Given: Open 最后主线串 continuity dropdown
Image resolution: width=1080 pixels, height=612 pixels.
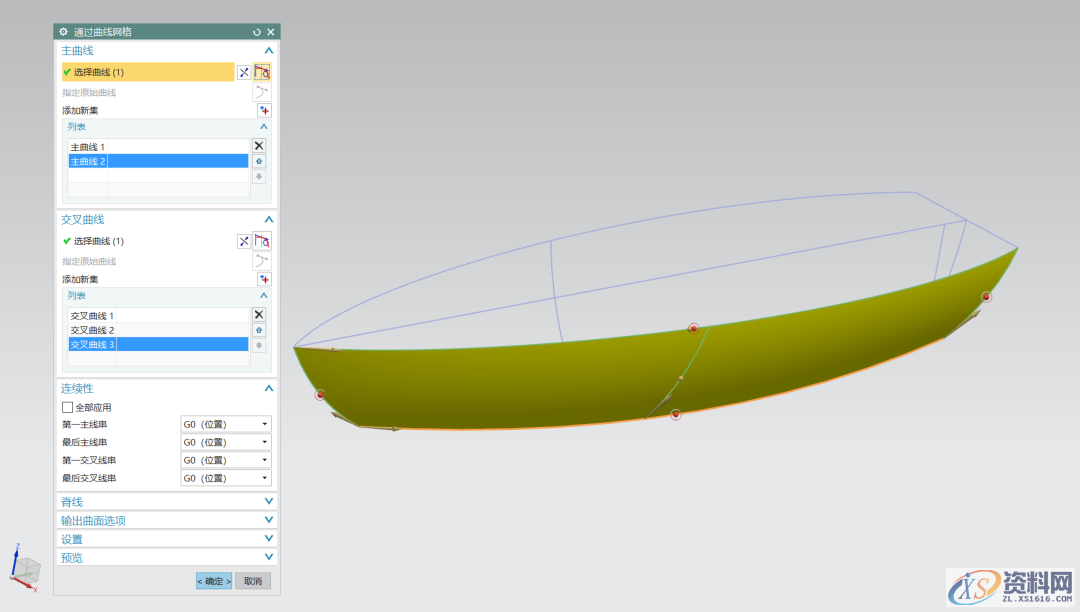Looking at the screenshot, I should [225, 442].
